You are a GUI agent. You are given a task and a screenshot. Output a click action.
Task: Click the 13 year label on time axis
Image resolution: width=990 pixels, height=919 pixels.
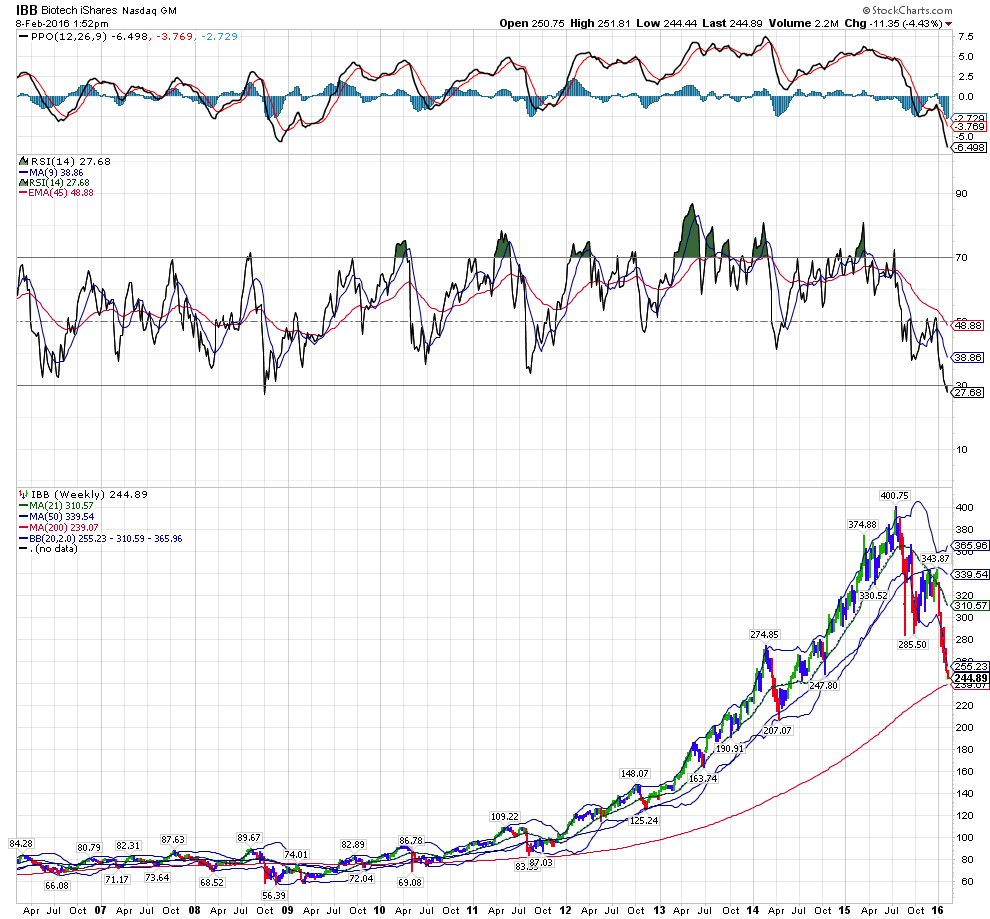pos(659,910)
